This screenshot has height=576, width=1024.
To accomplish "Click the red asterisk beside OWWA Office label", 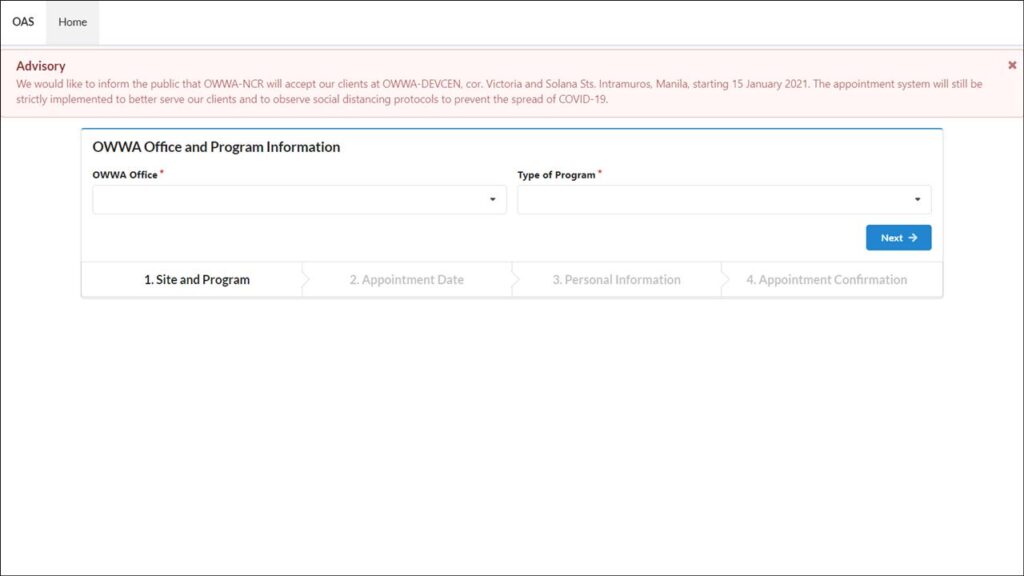I will click(161, 172).
